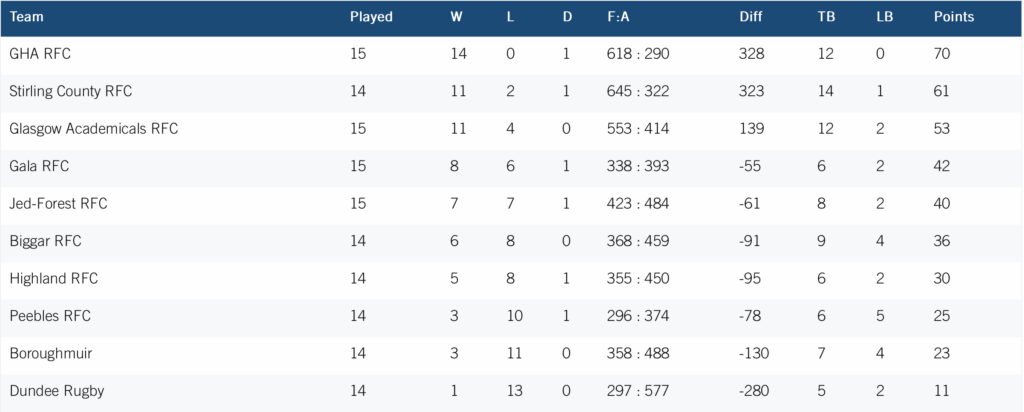
Task: Click the Highland RFC team name
Action: click(54, 279)
